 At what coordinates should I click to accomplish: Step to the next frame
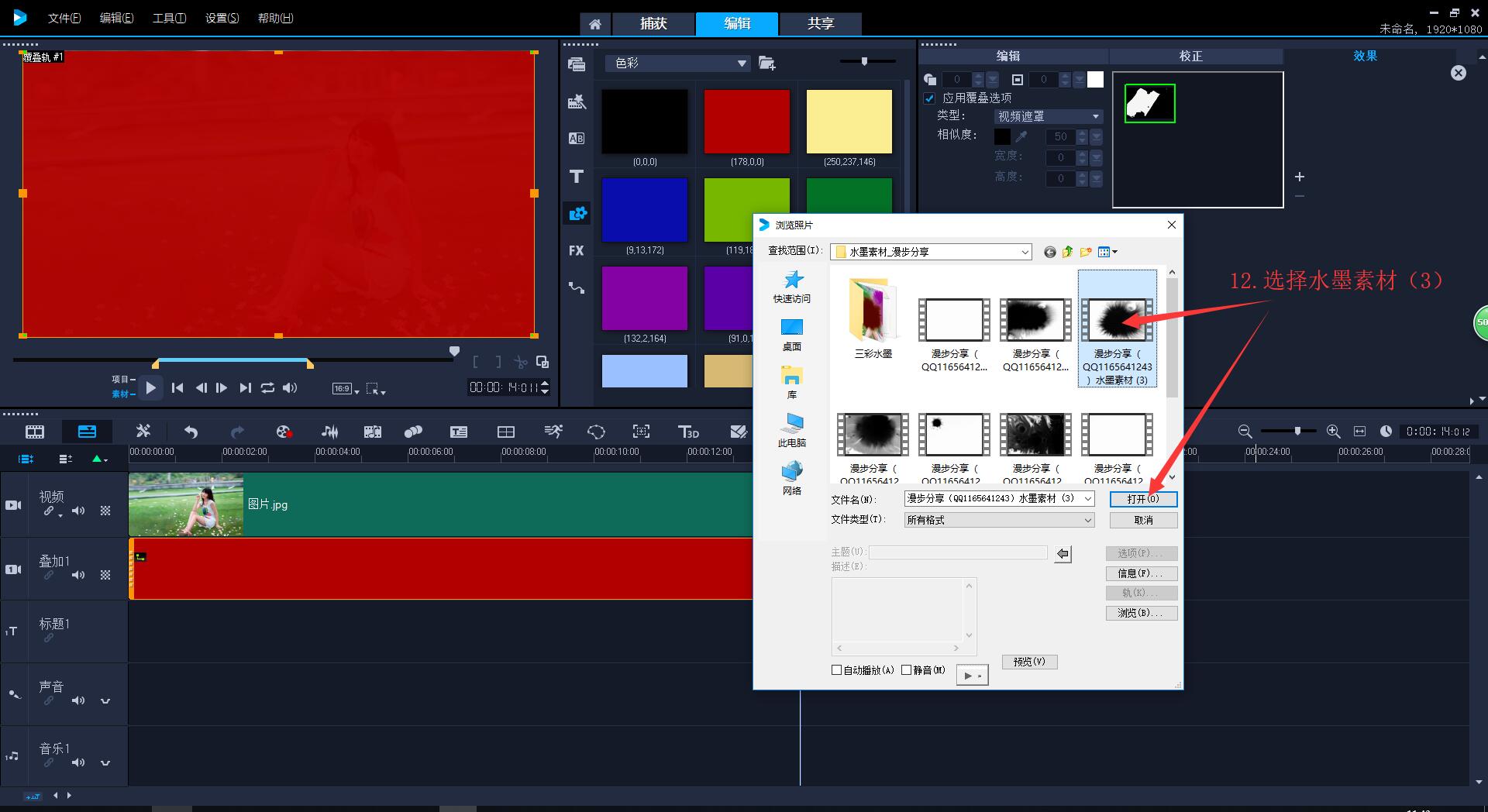tap(222, 387)
